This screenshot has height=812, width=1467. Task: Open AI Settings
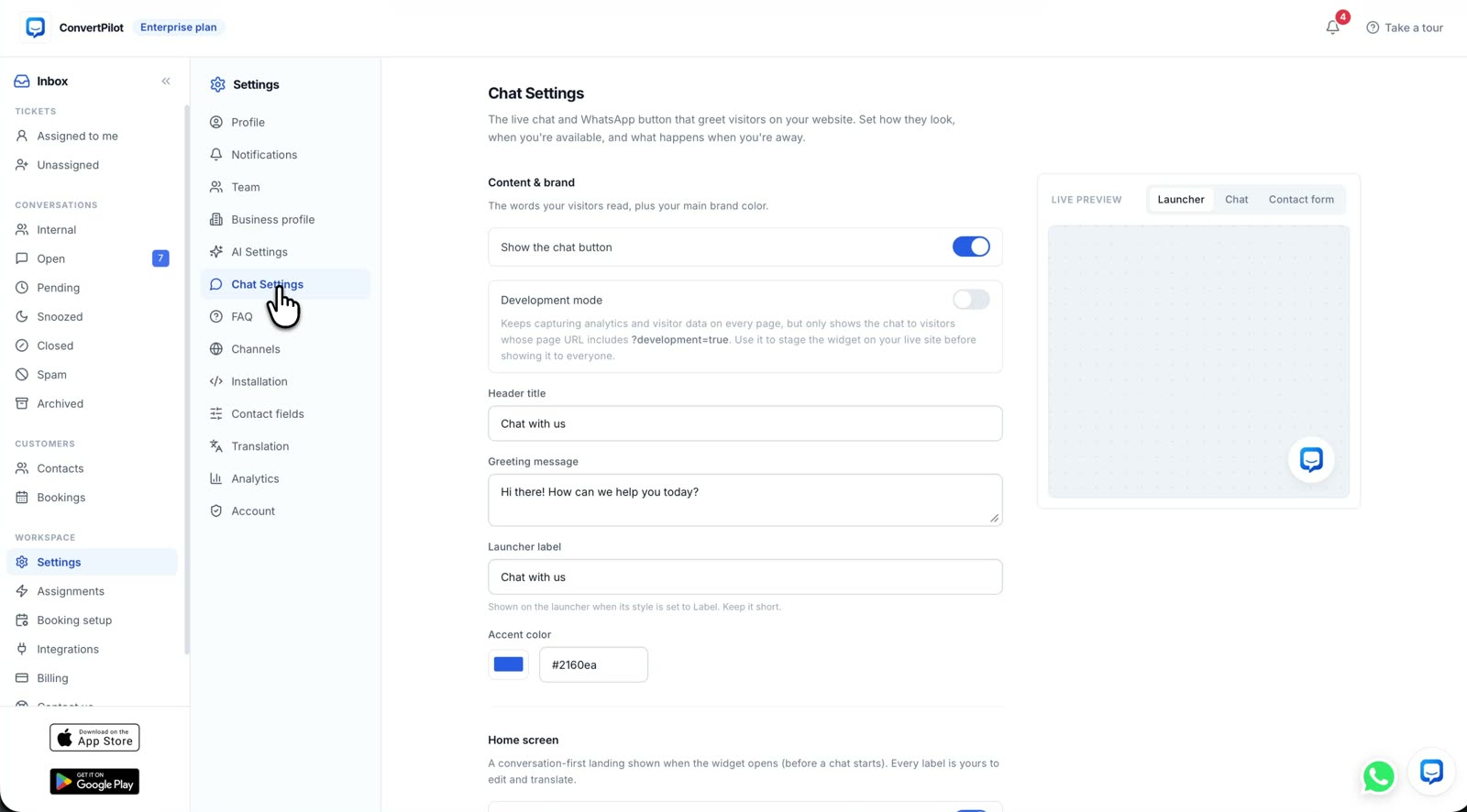(285, 252)
